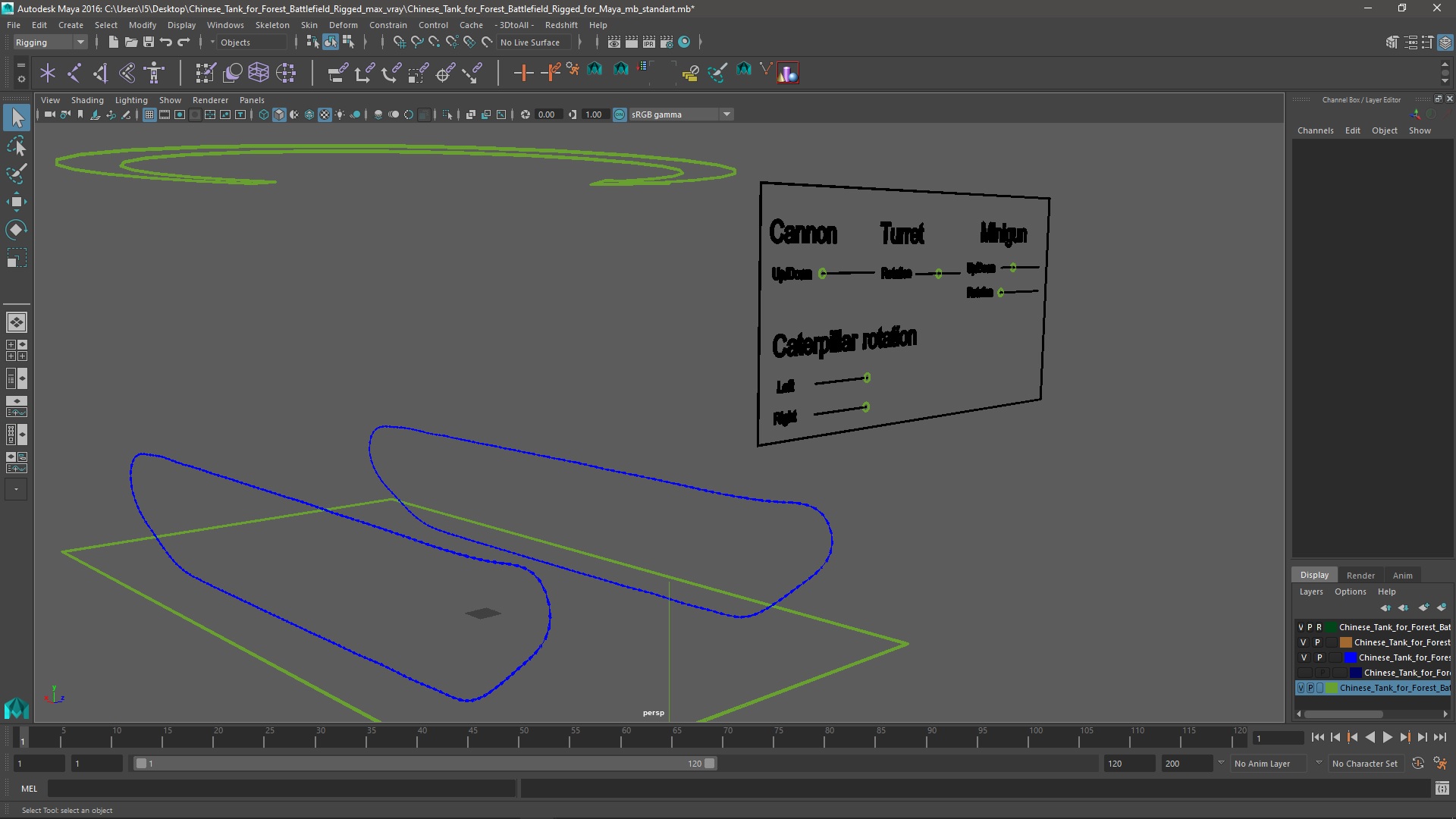This screenshot has height=819, width=1456.
Task: Toggle the grid display in viewport toolbar
Action: [149, 115]
